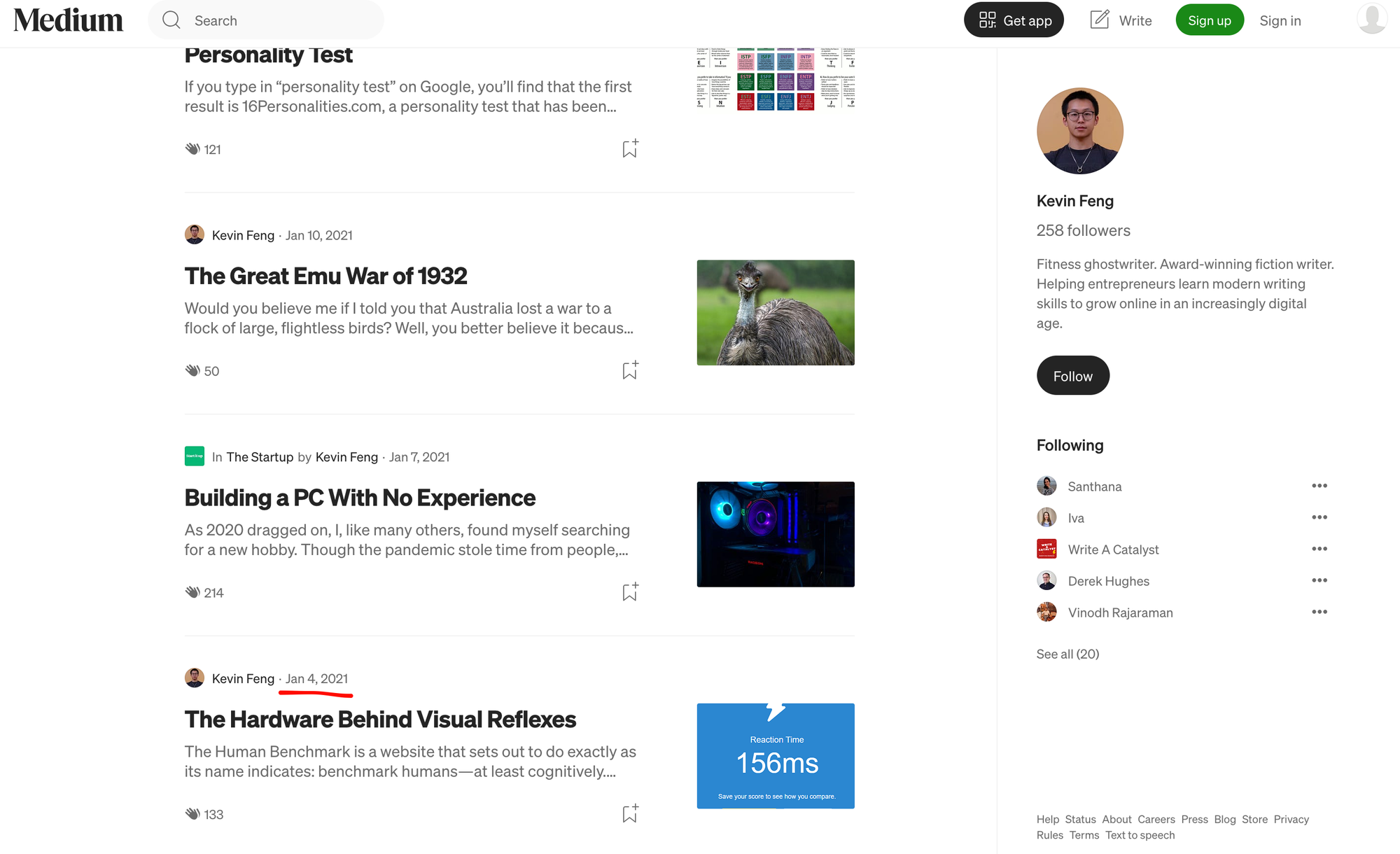
Task: Follow Kevin Feng
Action: coord(1073,375)
